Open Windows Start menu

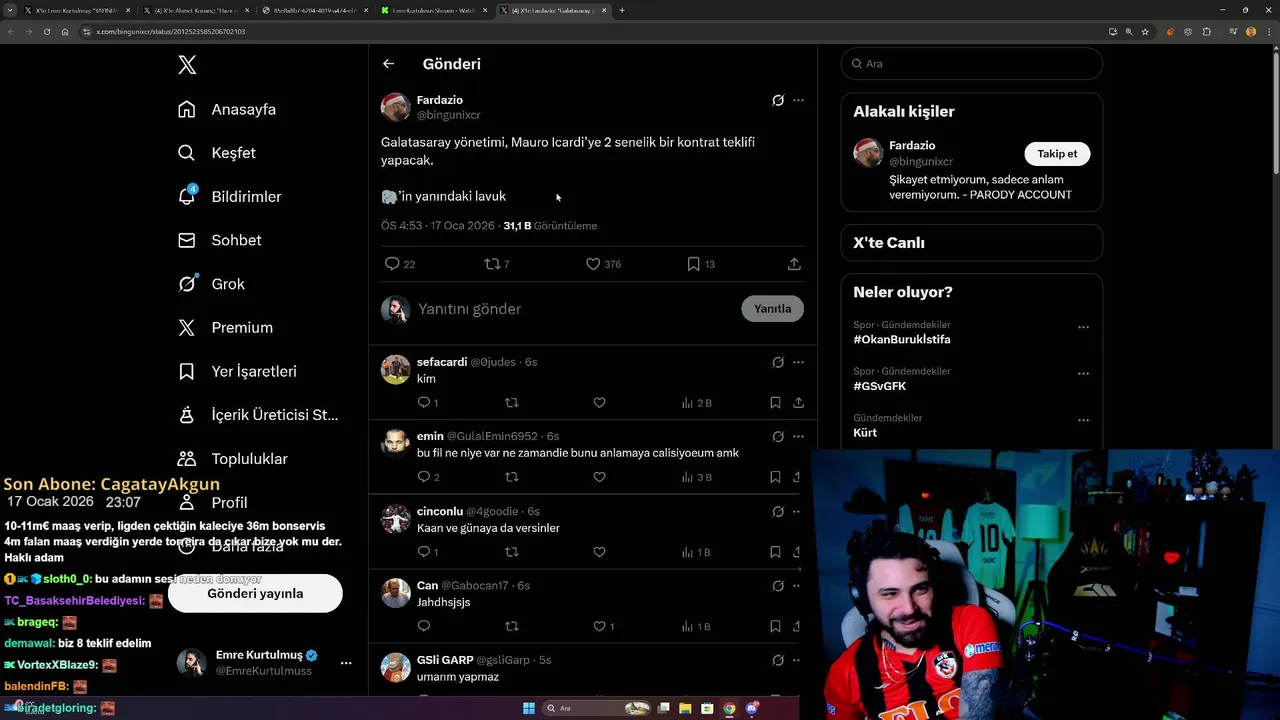529,708
